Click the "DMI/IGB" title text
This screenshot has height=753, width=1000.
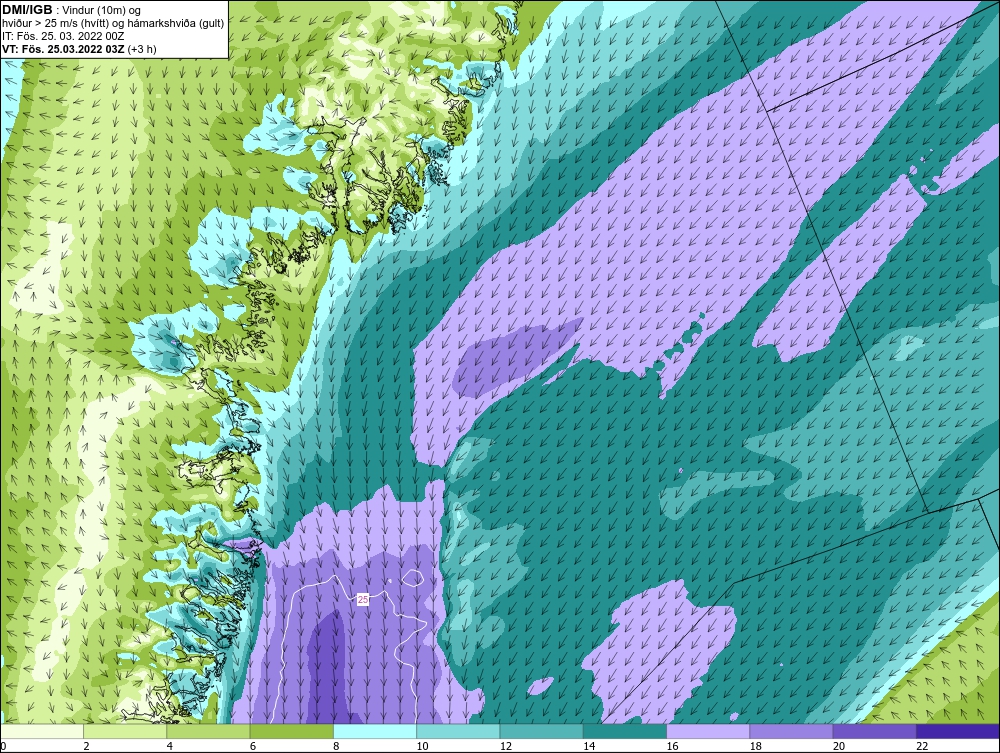pos(27,10)
